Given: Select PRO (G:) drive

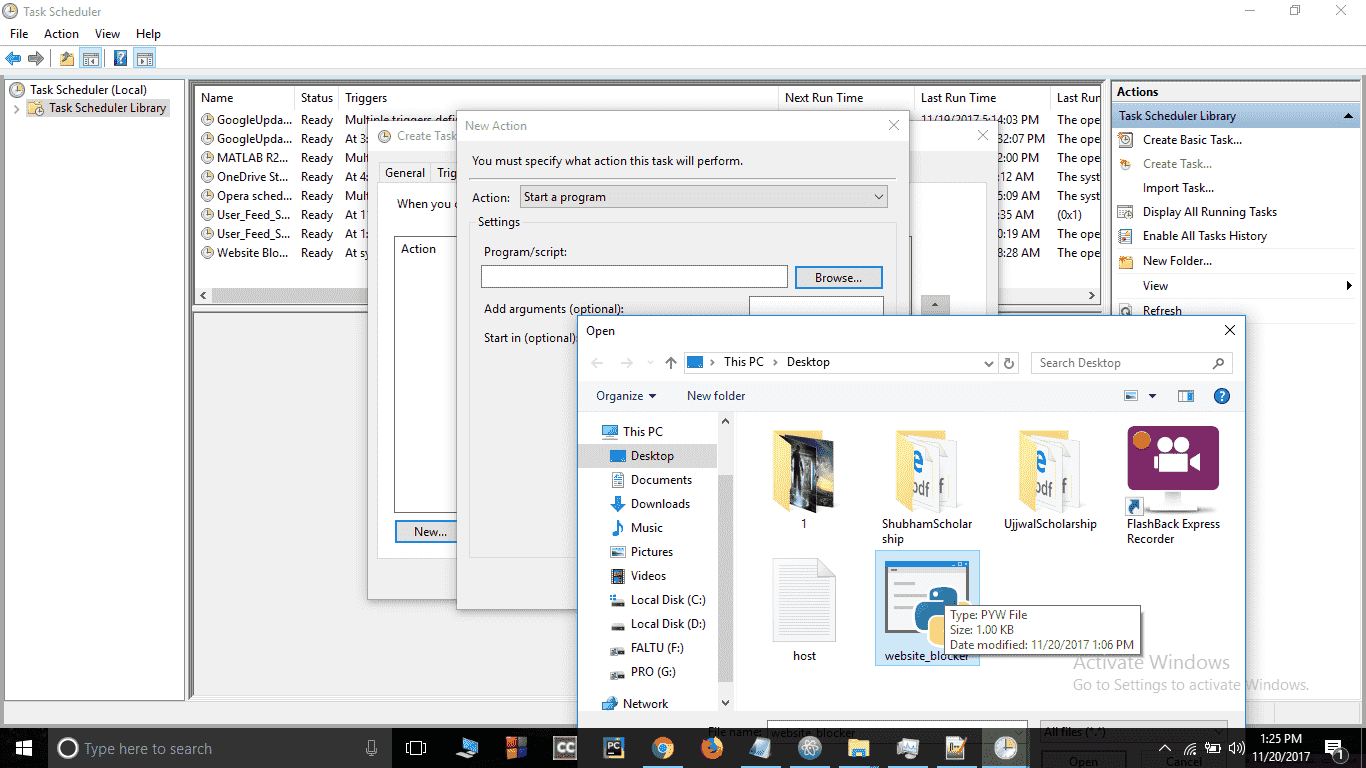Looking at the screenshot, I should click(x=653, y=672).
